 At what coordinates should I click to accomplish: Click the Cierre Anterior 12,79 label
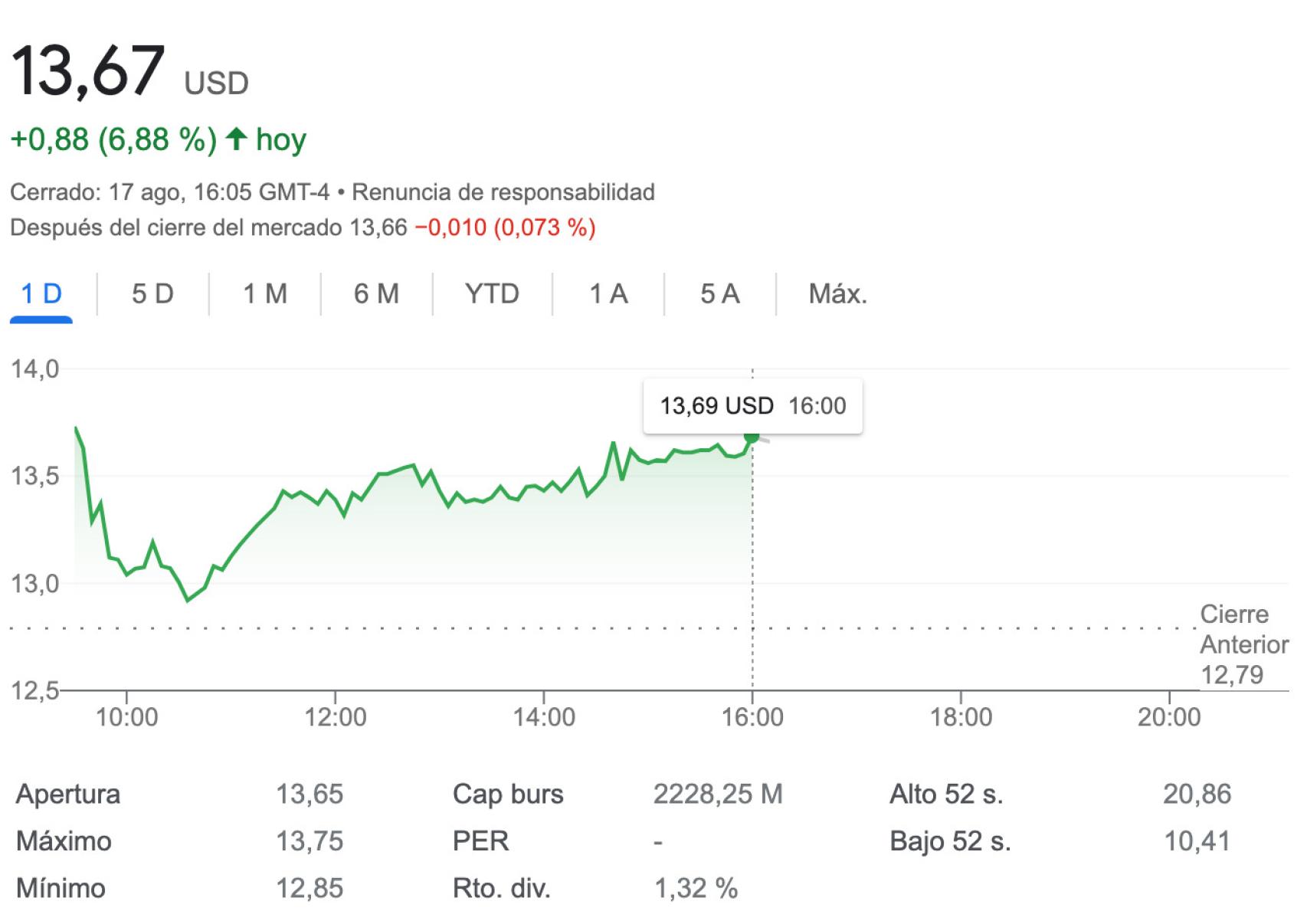pyautogui.click(x=1243, y=644)
